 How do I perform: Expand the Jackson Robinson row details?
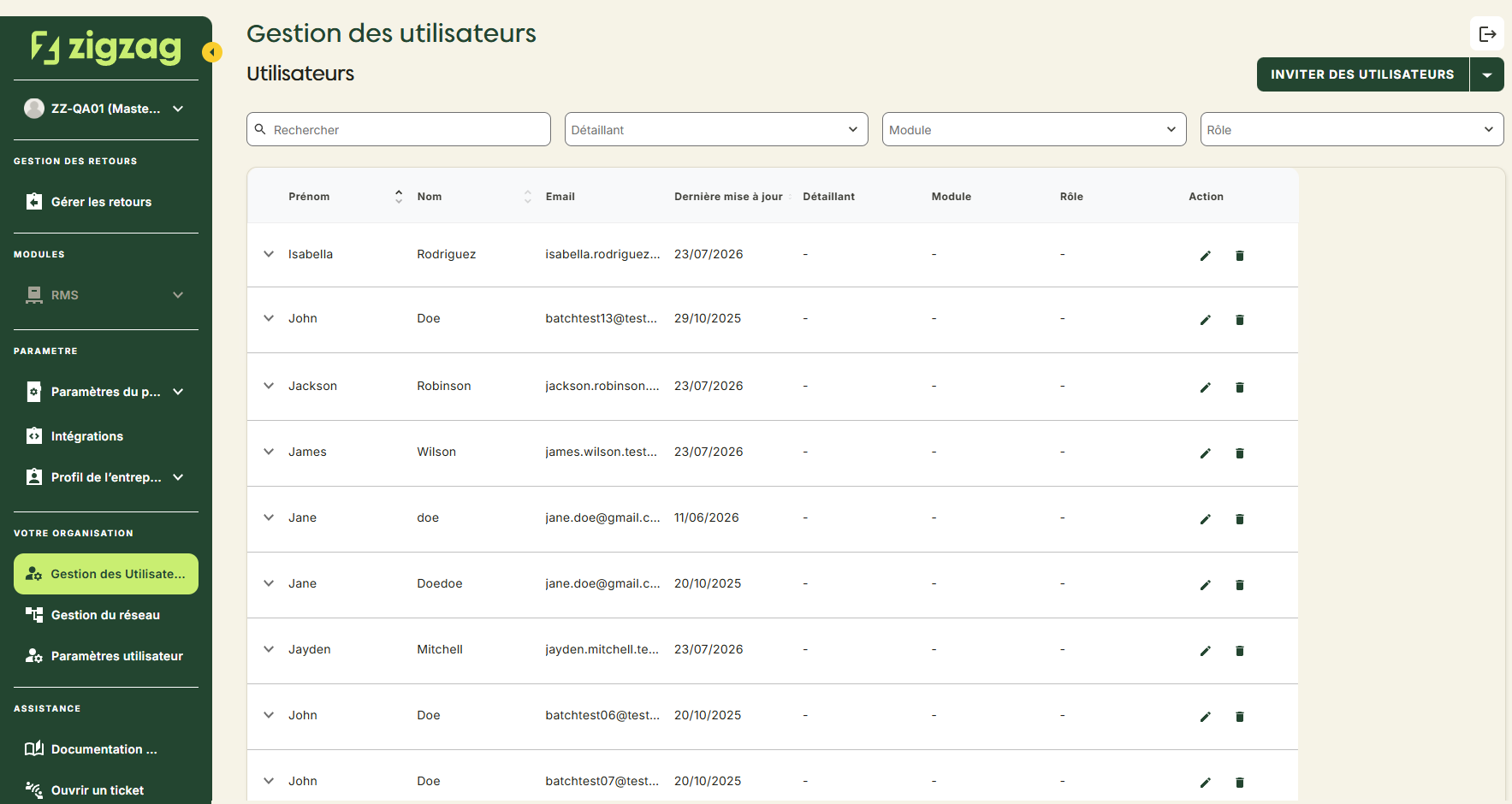[x=269, y=386]
